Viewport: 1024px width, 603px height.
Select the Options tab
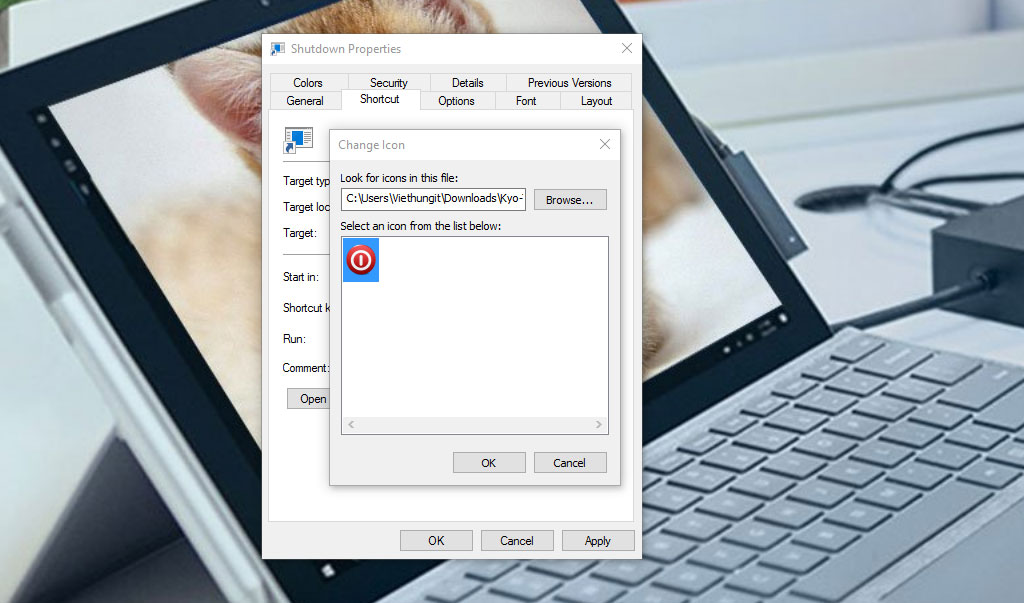point(456,101)
